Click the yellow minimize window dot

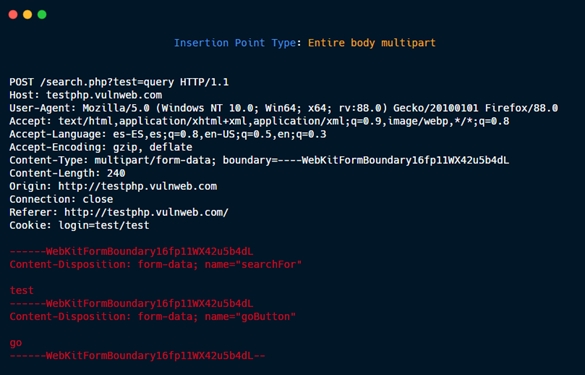(x=28, y=15)
